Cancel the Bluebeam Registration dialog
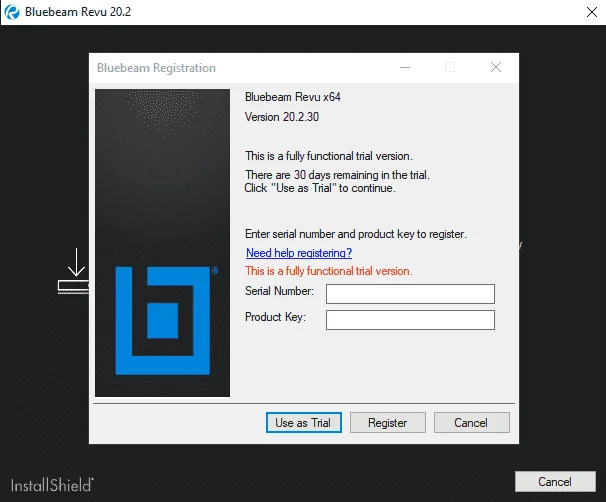Image resolution: width=606 pixels, height=502 pixels. [472, 422]
